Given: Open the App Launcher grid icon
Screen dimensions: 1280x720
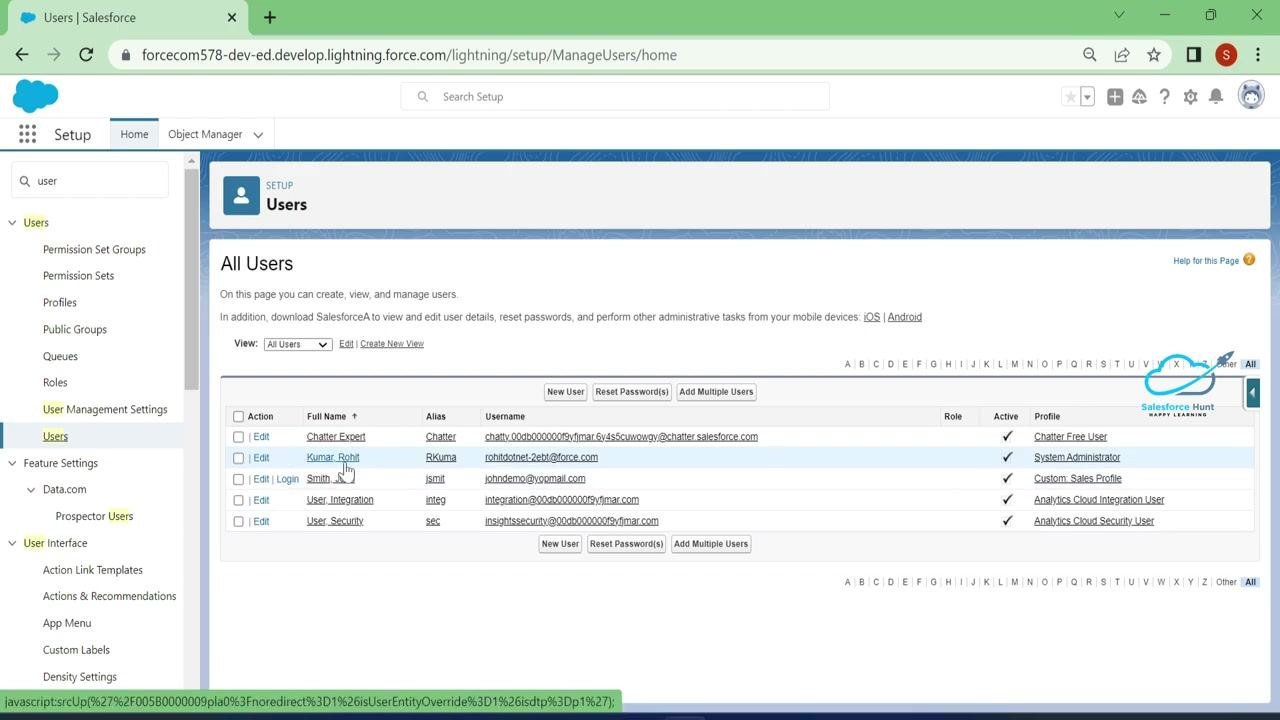Looking at the screenshot, I should pyautogui.click(x=27, y=134).
